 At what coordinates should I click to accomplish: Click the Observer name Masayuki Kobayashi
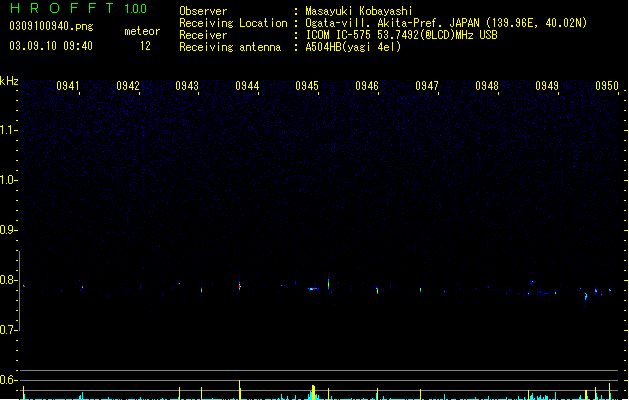359,11
